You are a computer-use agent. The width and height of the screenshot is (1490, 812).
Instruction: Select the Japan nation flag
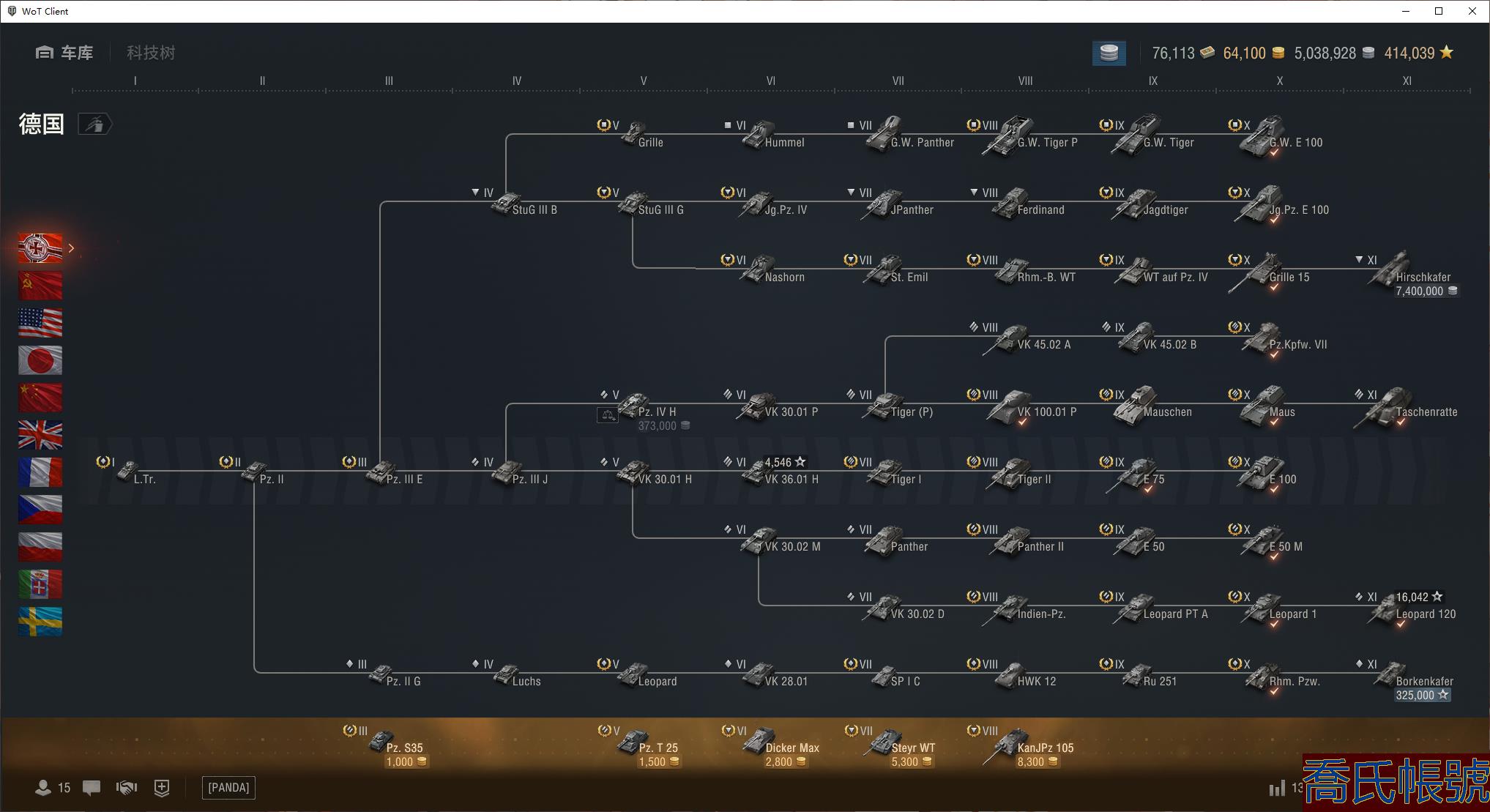click(40, 360)
